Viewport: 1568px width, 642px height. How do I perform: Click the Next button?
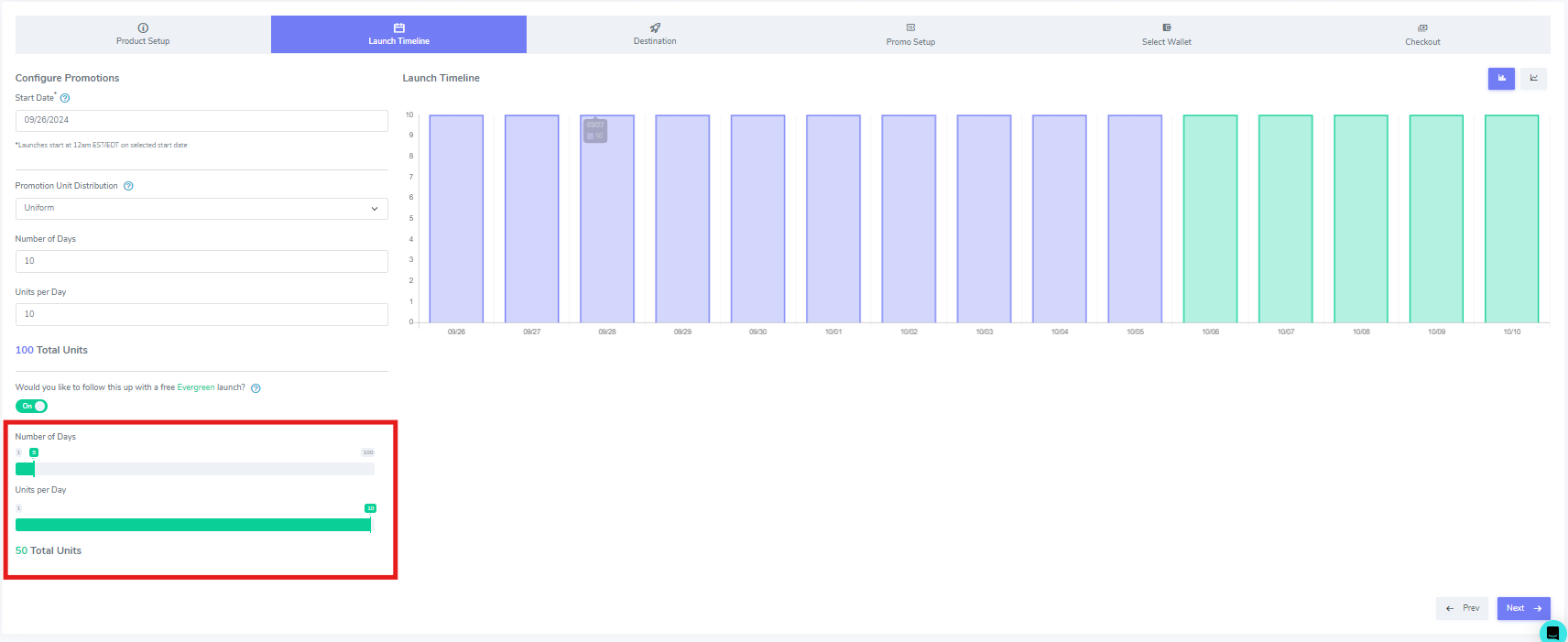[1523, 608]
